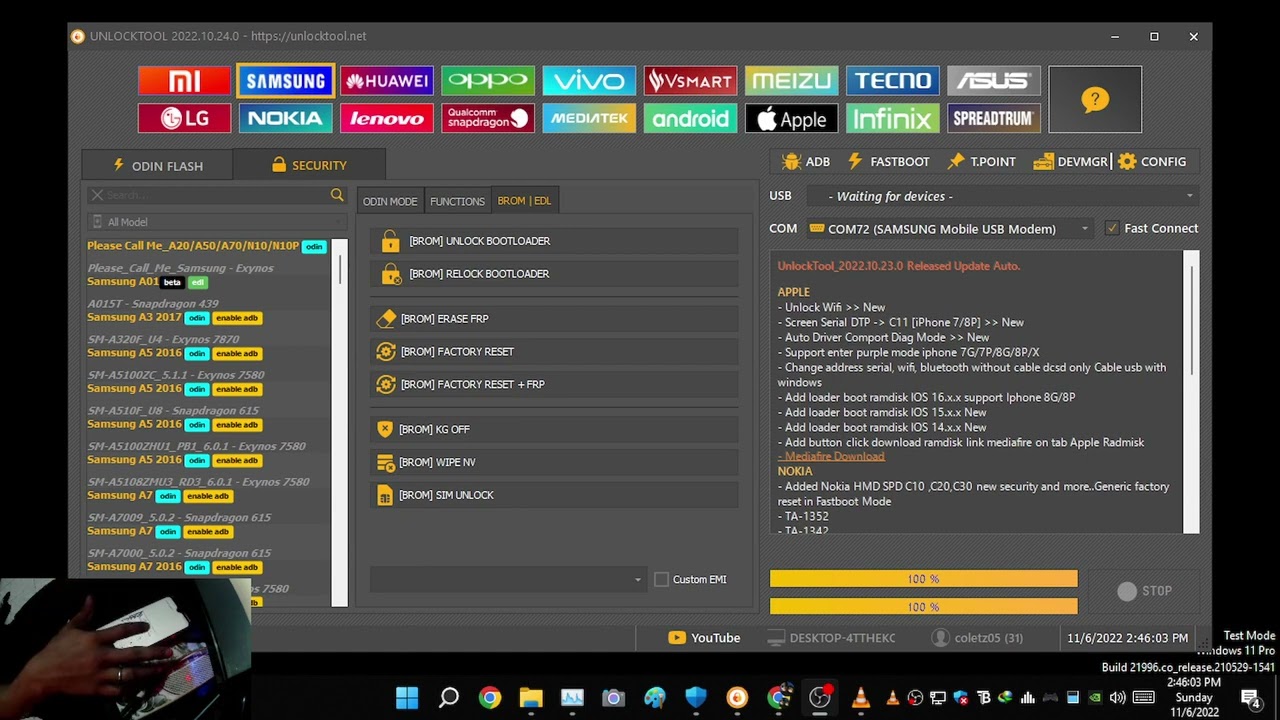
Task: Click the upper 100% progress bar
Action: click(x=923, y=579)
